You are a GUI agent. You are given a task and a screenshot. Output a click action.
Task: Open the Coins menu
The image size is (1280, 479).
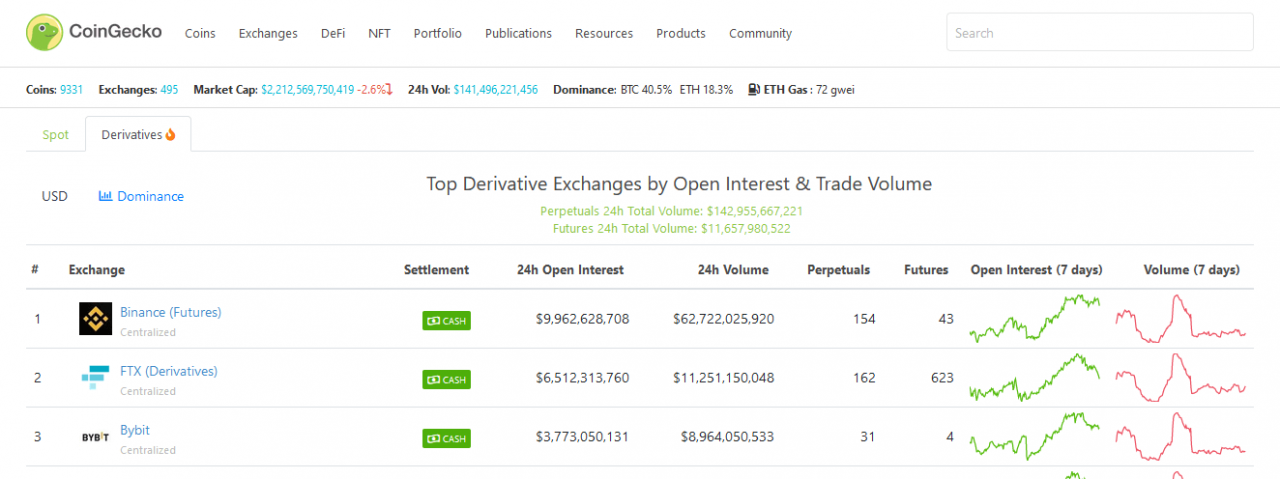point(200,33)
